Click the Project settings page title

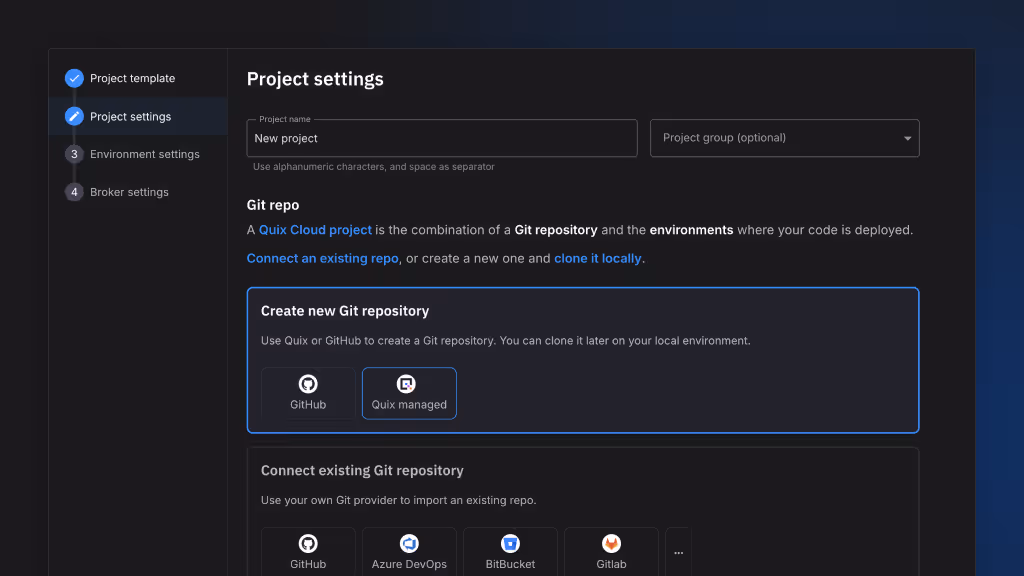click(315, 79)
